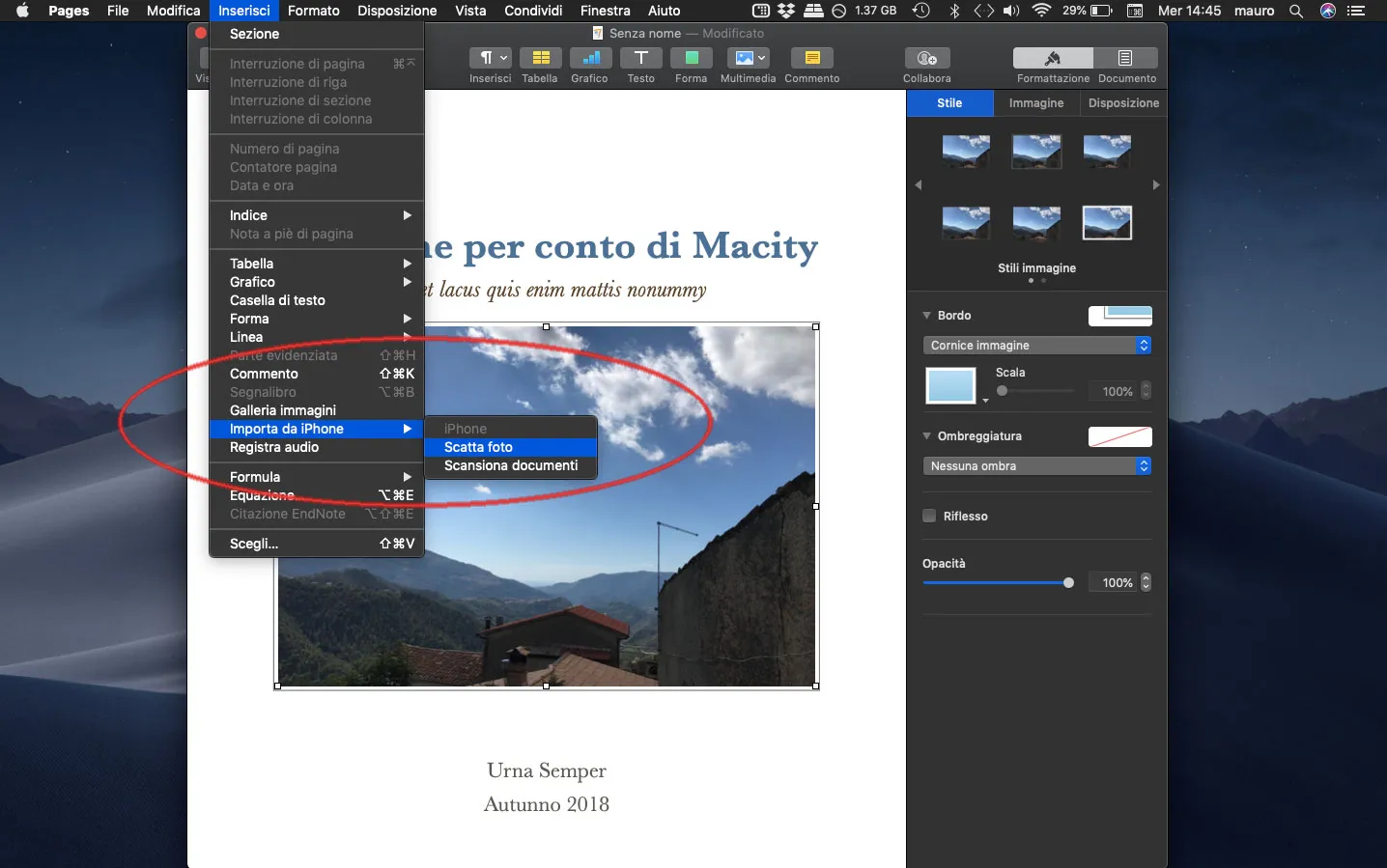
Task: Click the Forma shape toolbar icon
Action: (x=692, y=58)
